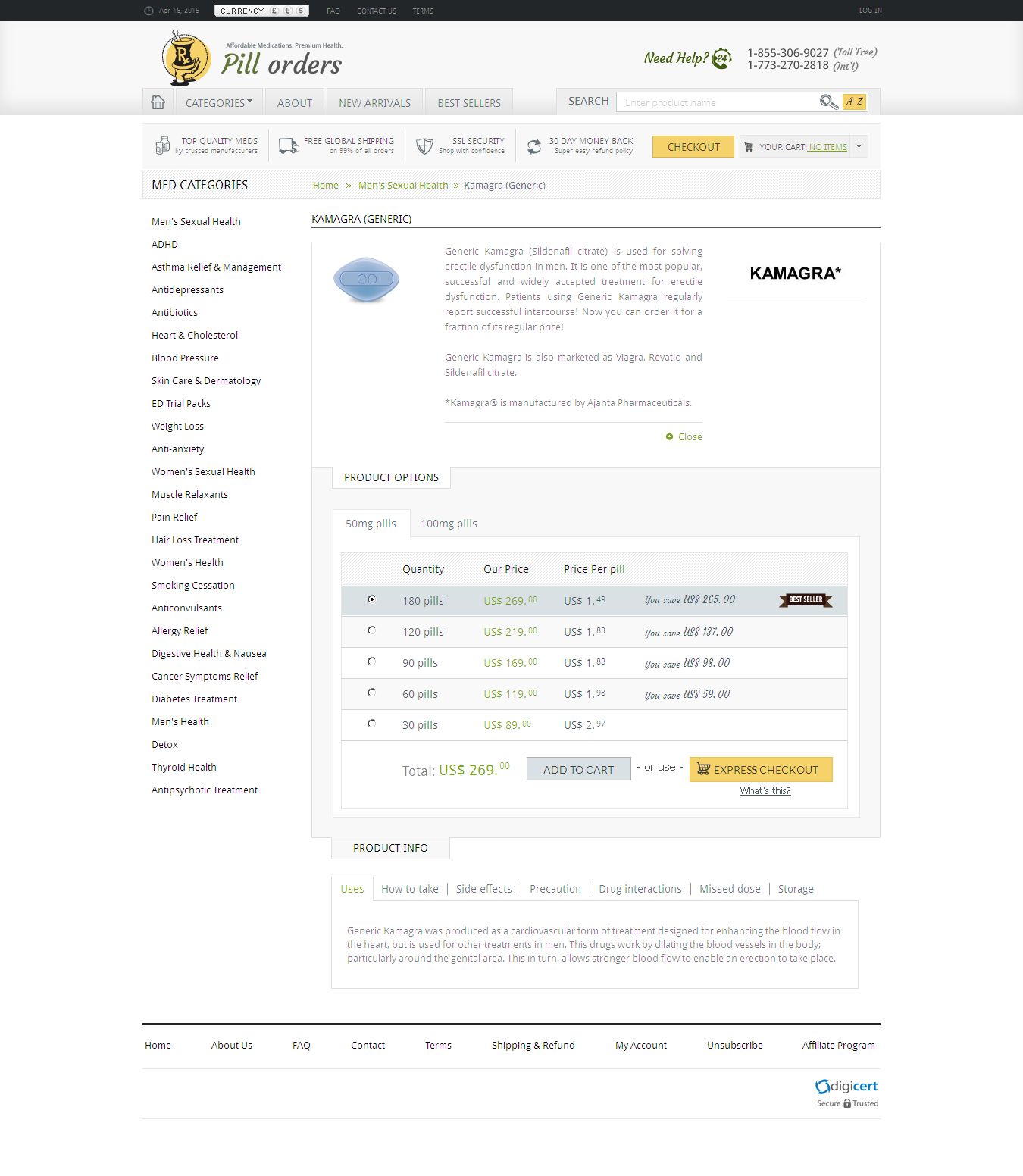Open the A-Z product index button

point(854,102)
